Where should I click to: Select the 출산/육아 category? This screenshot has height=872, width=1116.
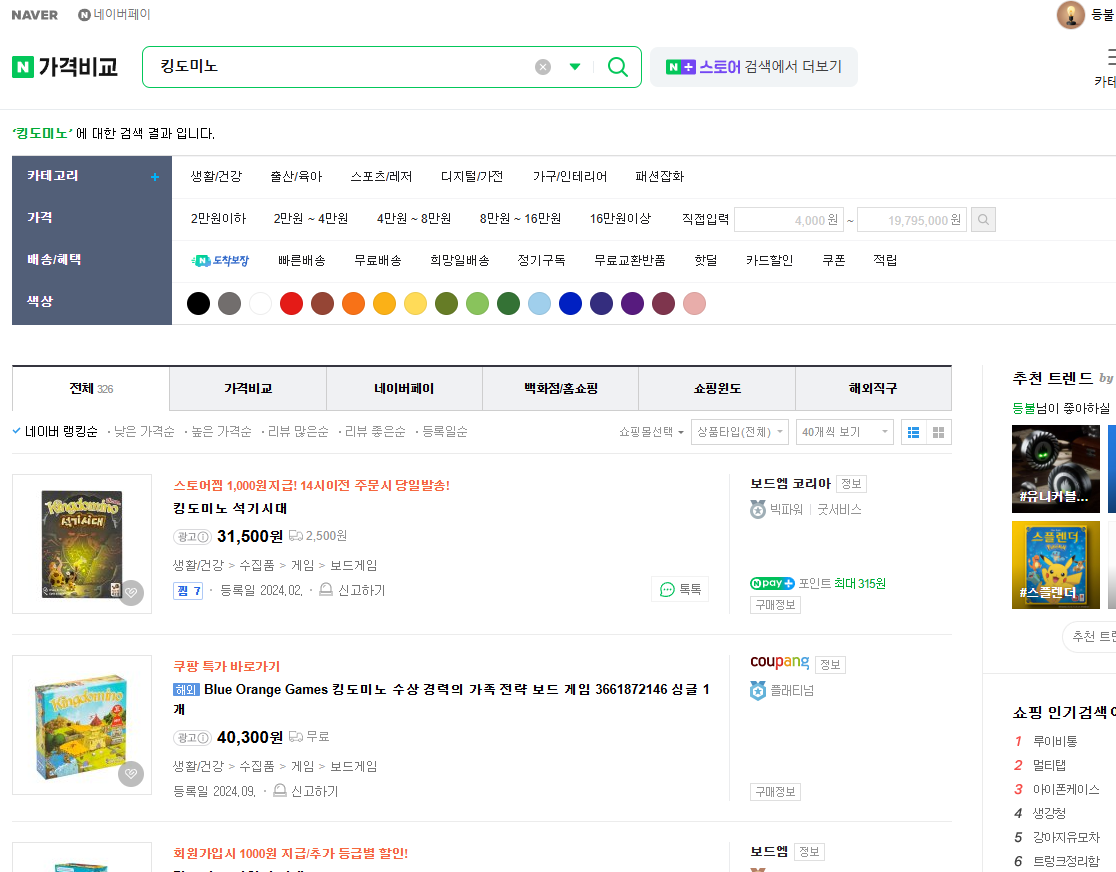point(296,176)
